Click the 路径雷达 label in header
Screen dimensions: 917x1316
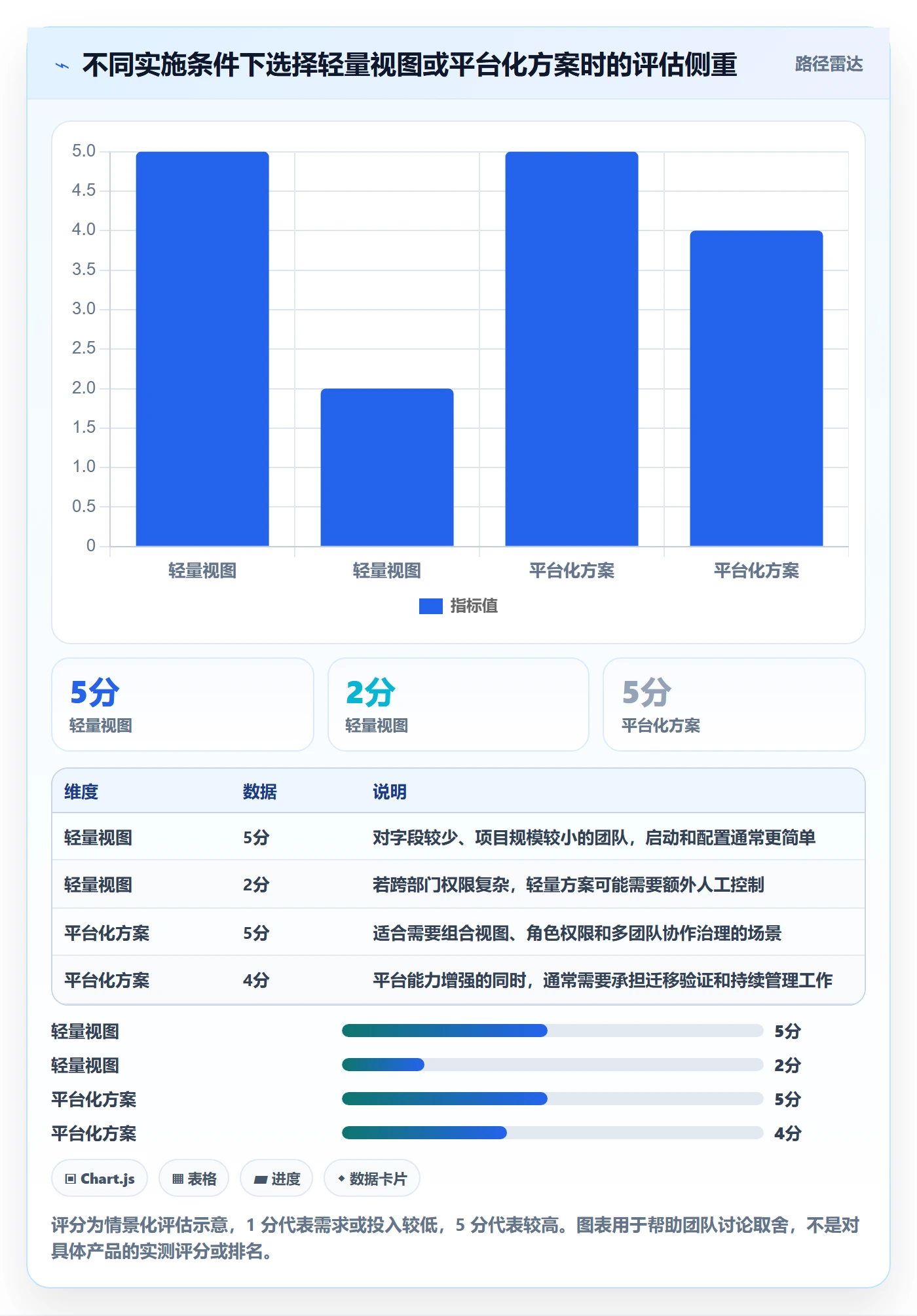click(829, 64)
